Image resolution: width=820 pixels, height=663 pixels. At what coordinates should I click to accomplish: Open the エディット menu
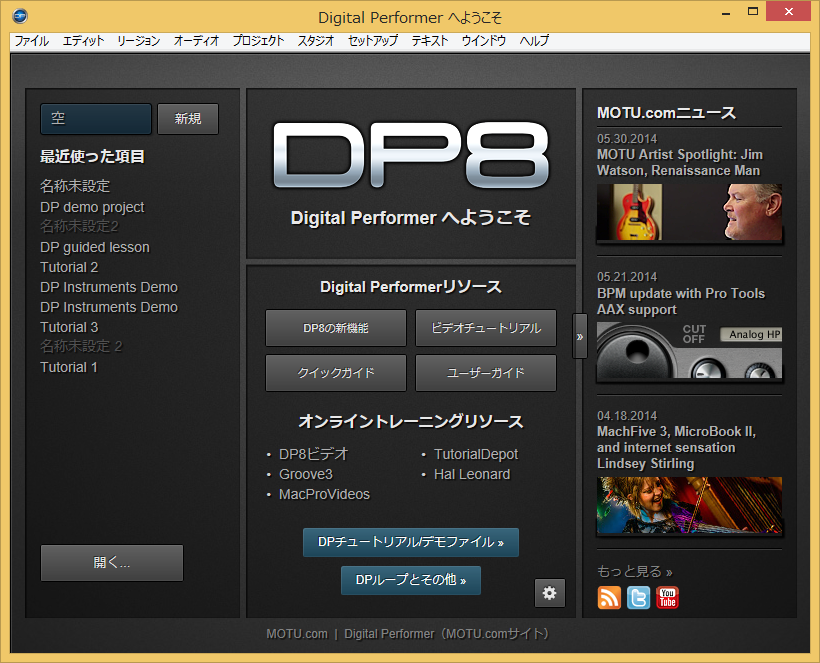click(83, 41)
